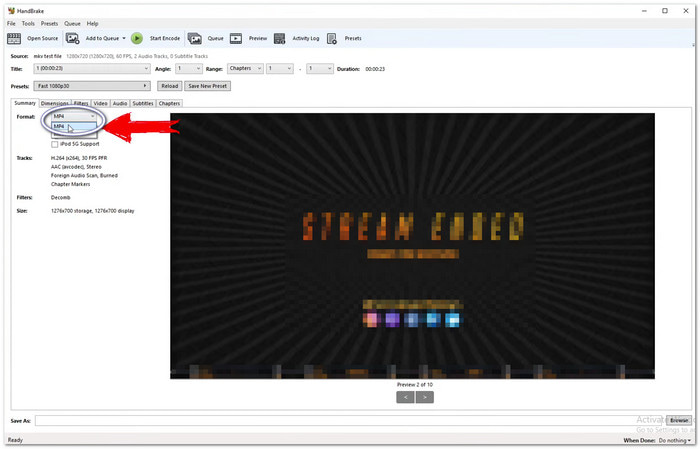
Task: Open the Fast 1080p30 presets selector
Action: point(92,86)
